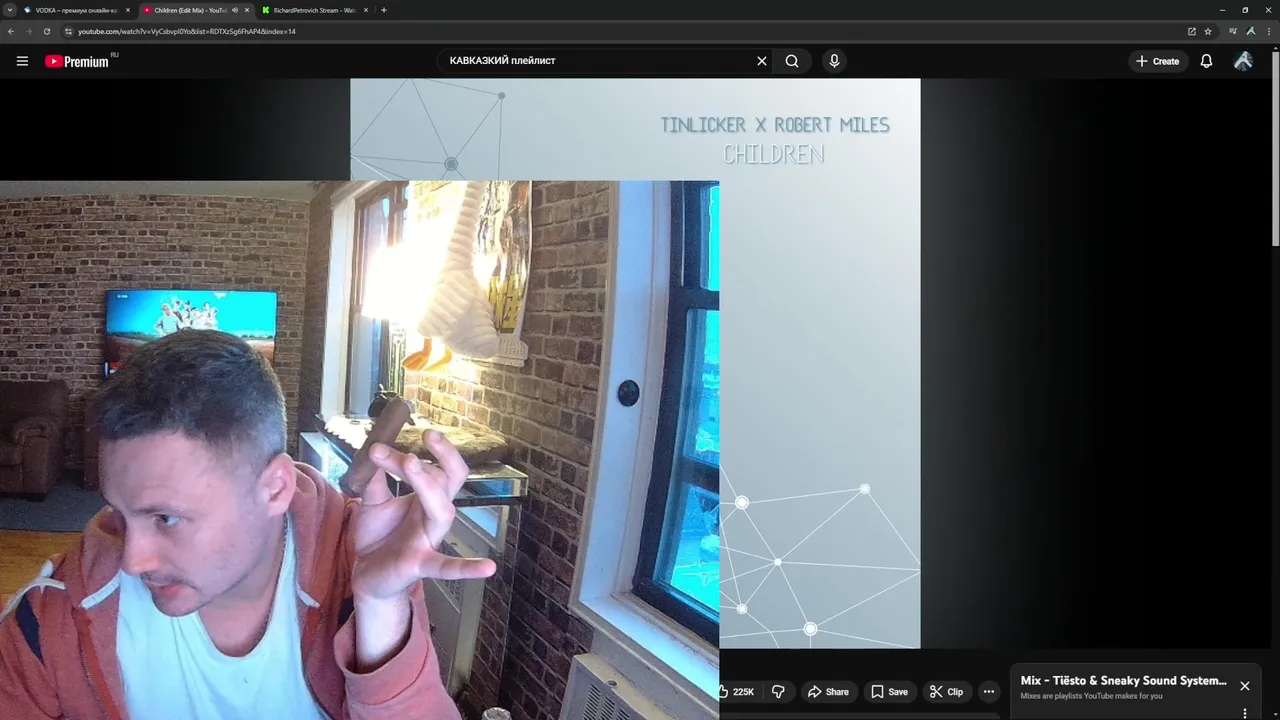Start voice search with the microphone
The height and width of the screenshot is (720, 1280).
(x=834, y=61)
